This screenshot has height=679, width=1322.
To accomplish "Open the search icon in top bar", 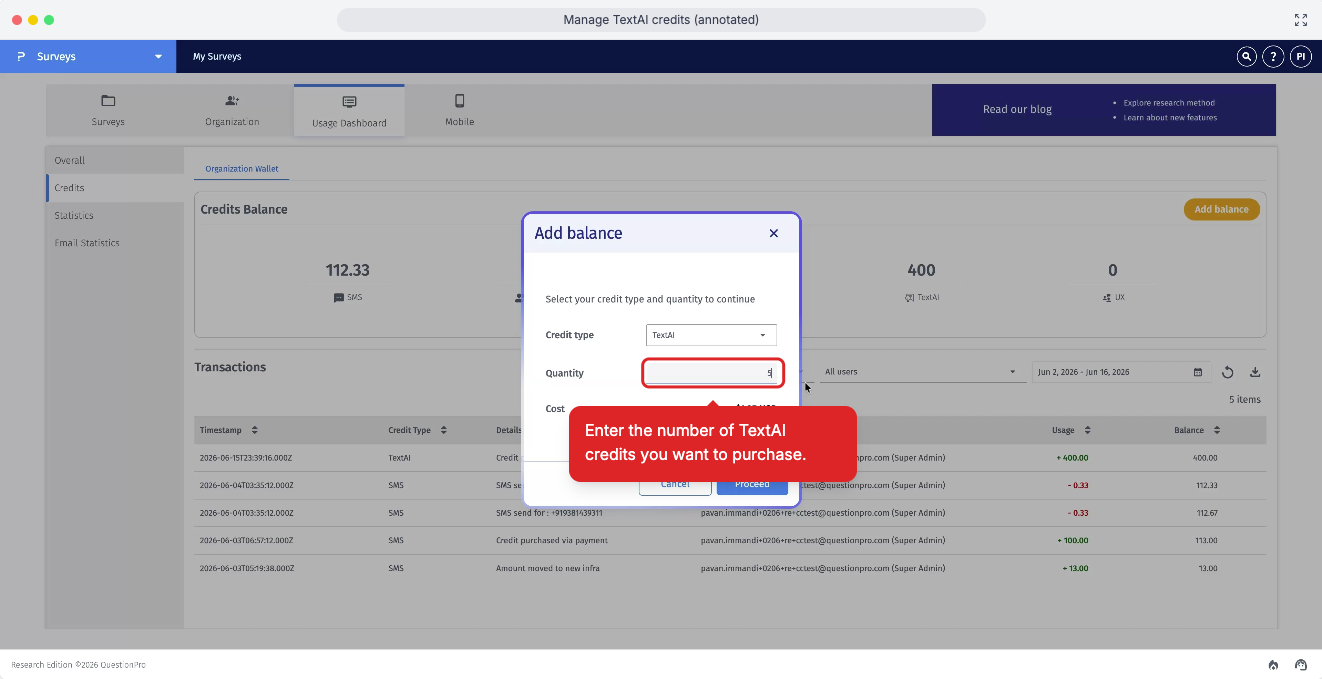I will 1246,57.
